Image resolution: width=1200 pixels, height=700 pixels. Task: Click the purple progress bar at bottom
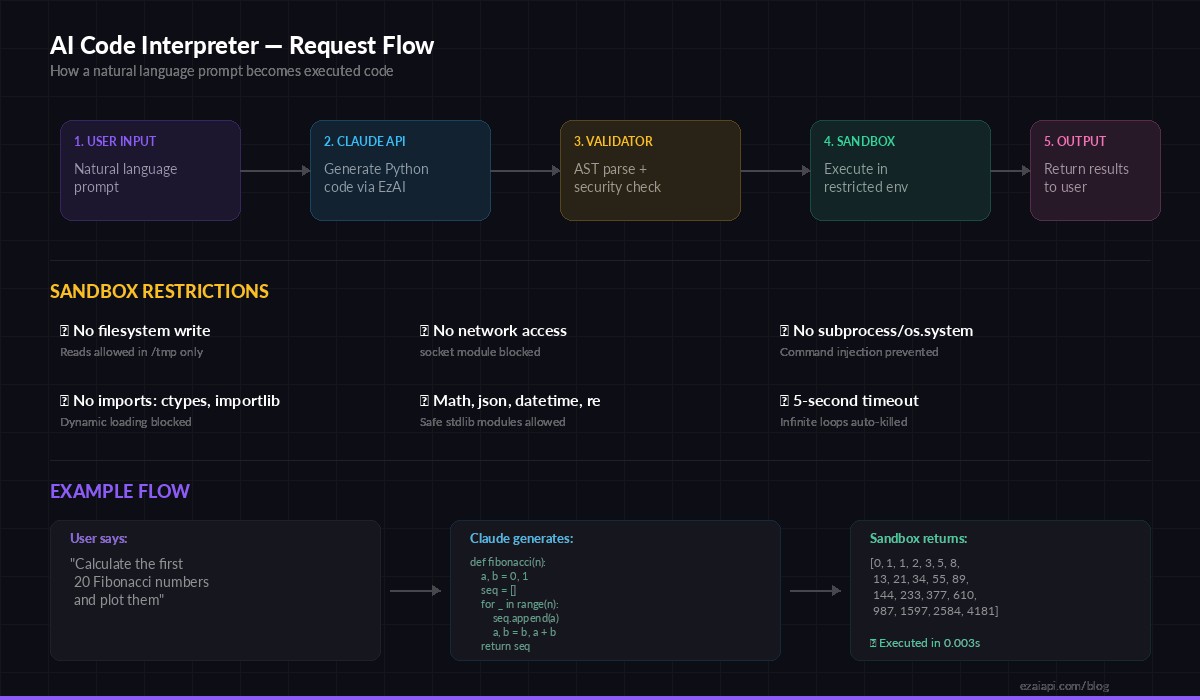(x=600, y=697)
